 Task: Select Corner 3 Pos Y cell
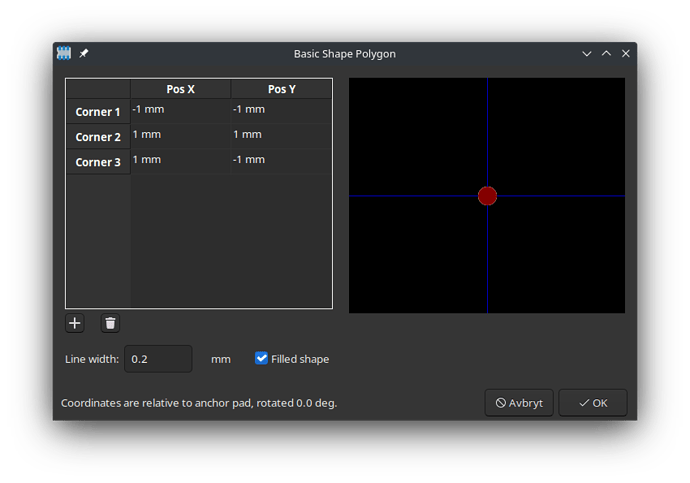(x=281, y=161)
